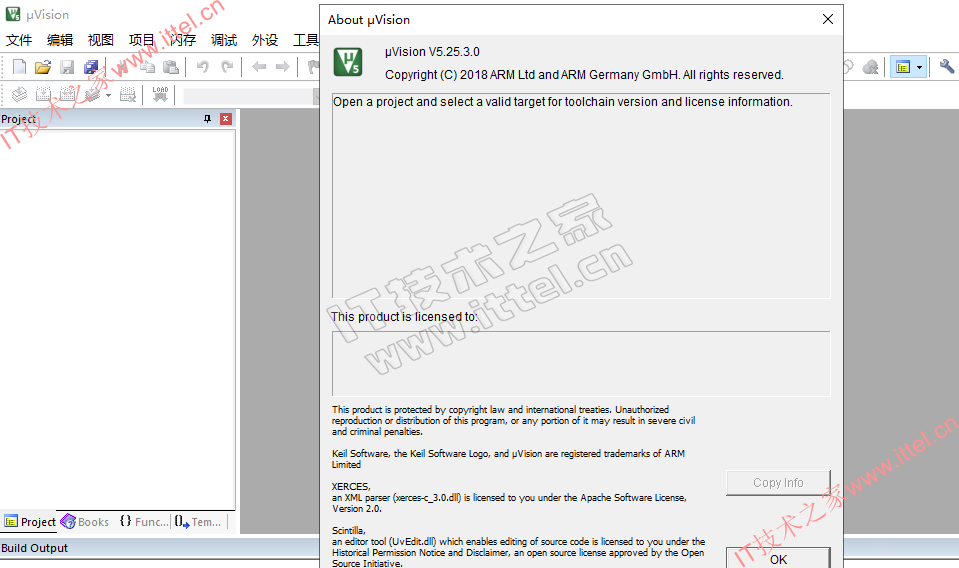Click the toolchain information text box
This screenshot has height=568, width=959.
581,196
